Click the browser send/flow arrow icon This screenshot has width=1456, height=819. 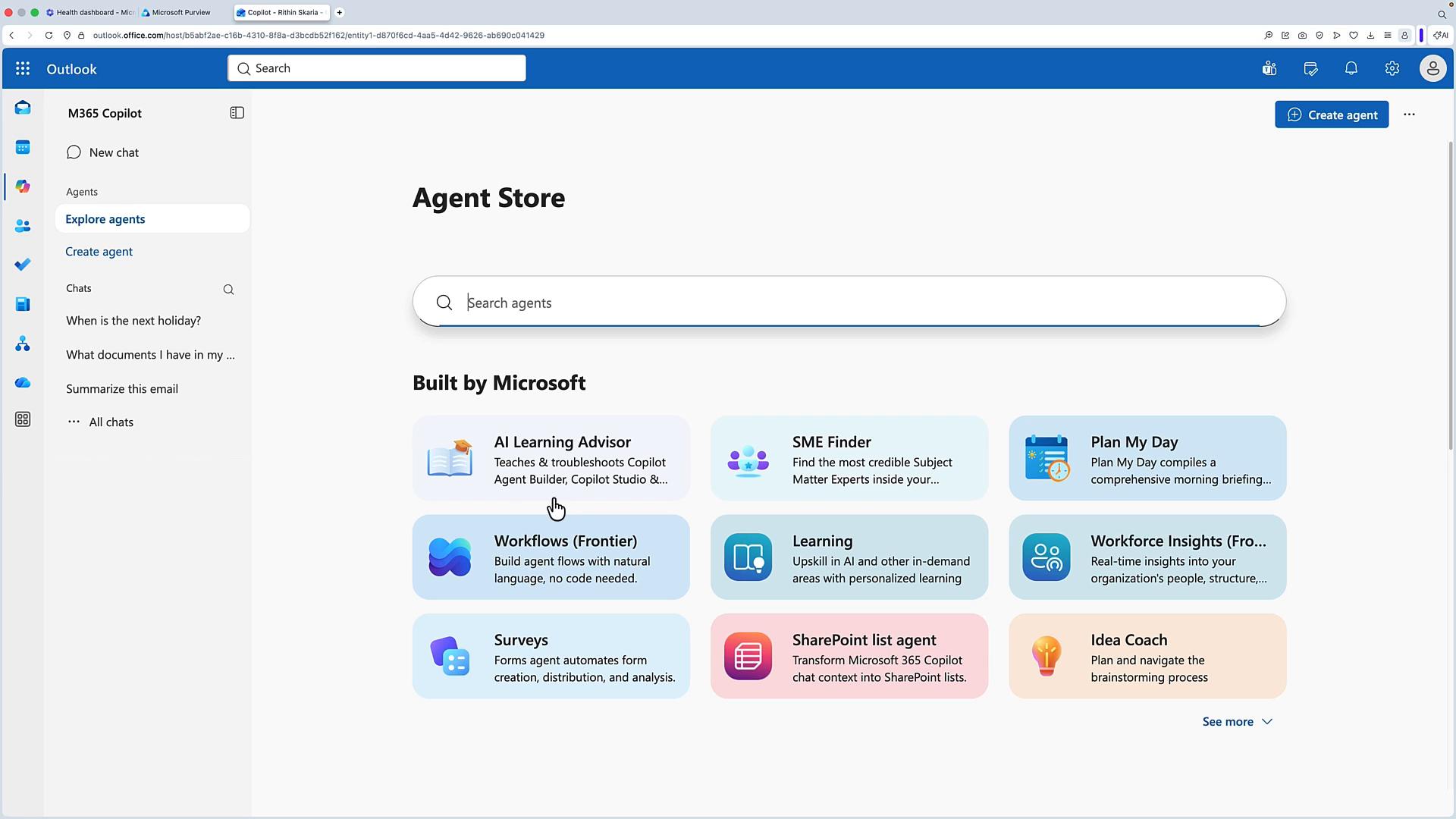(x=1336, y=36)
